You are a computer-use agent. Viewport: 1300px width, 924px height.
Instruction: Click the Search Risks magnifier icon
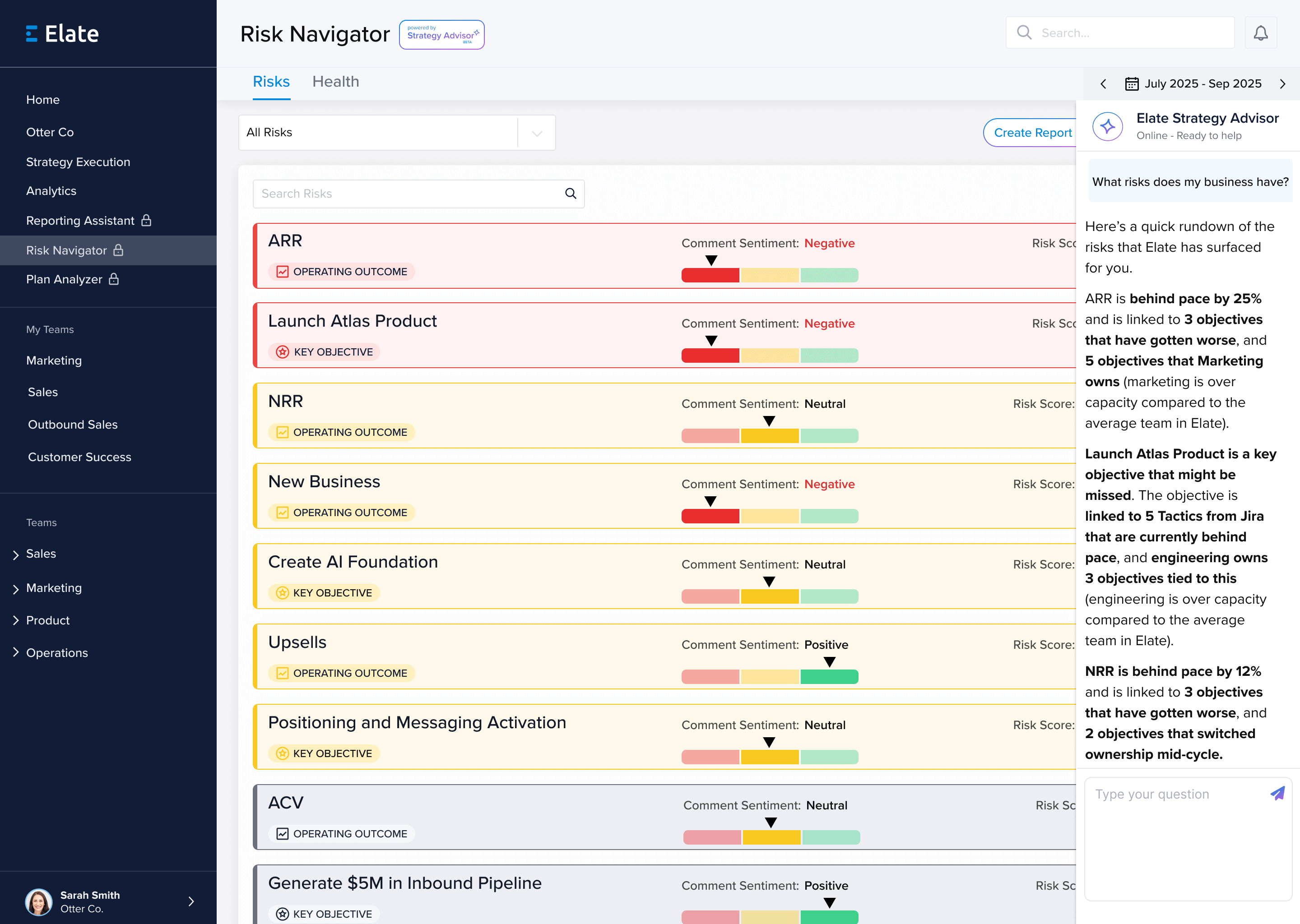570,194
